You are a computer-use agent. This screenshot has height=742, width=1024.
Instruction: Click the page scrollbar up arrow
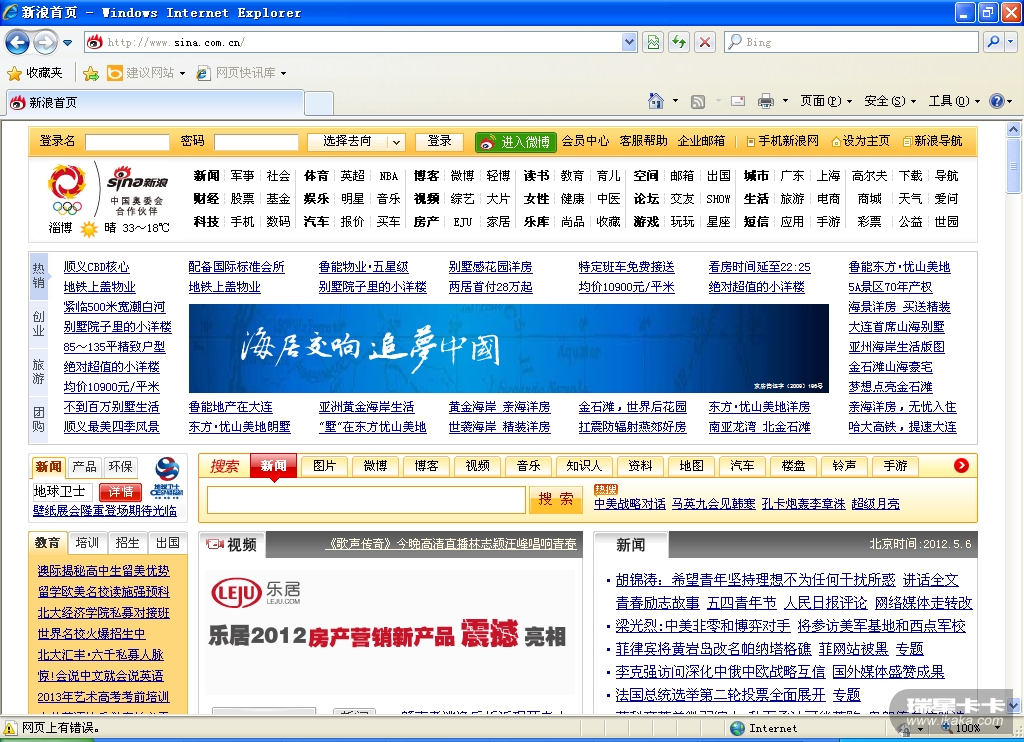(x=1014, y=129)
